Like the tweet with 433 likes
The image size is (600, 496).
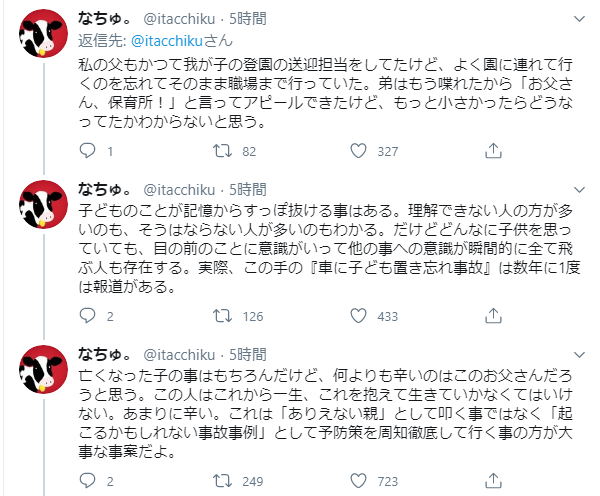[x=359, y=316]
